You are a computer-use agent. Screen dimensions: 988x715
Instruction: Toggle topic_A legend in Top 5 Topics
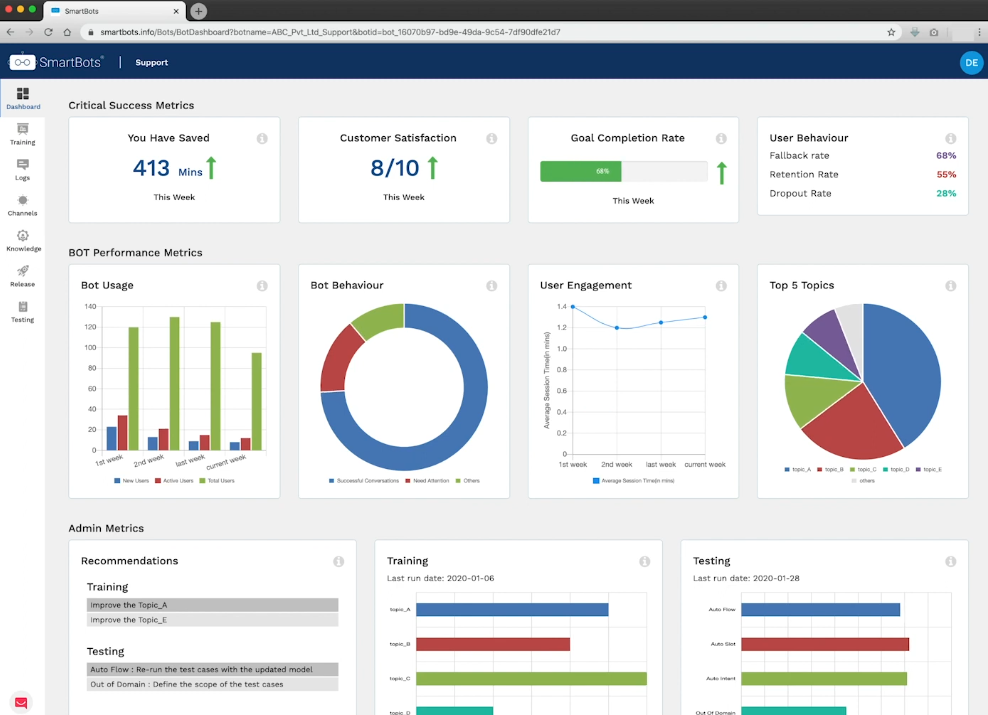point(798,469)
